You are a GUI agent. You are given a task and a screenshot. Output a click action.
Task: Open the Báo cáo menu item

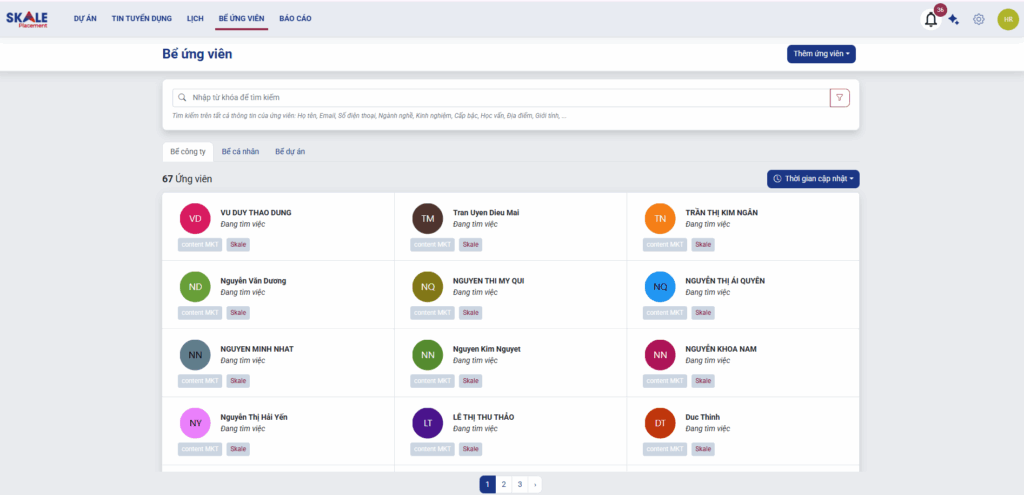point(295,18)
